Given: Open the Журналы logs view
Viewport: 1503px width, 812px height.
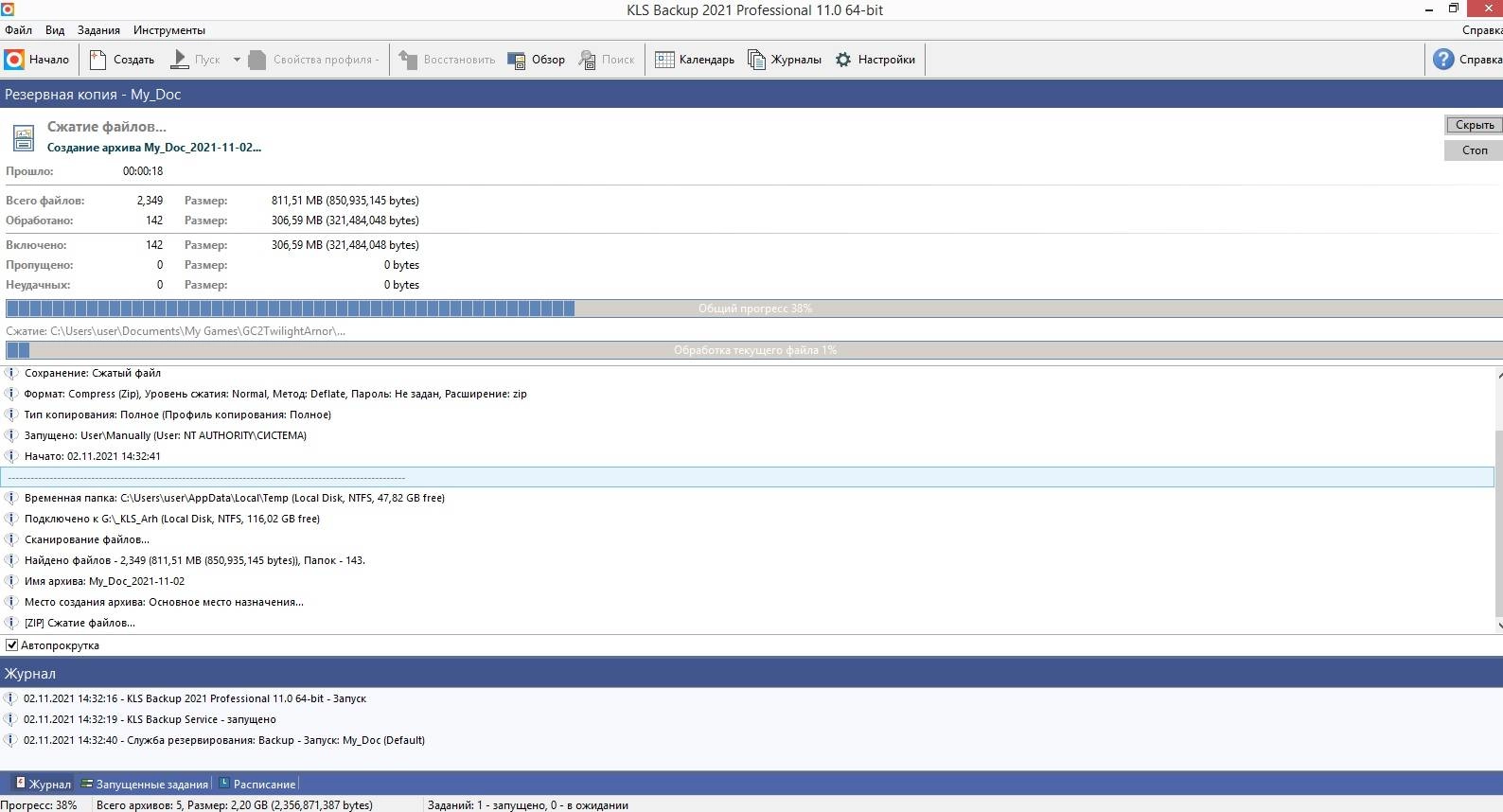Looking at the screenshot, I should click(785, 60).
